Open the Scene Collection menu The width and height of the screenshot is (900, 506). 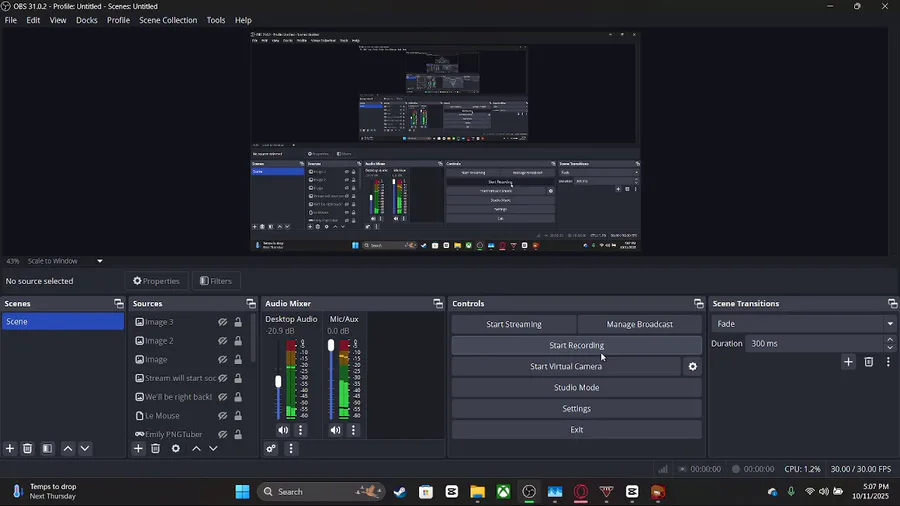coord(168,20)
